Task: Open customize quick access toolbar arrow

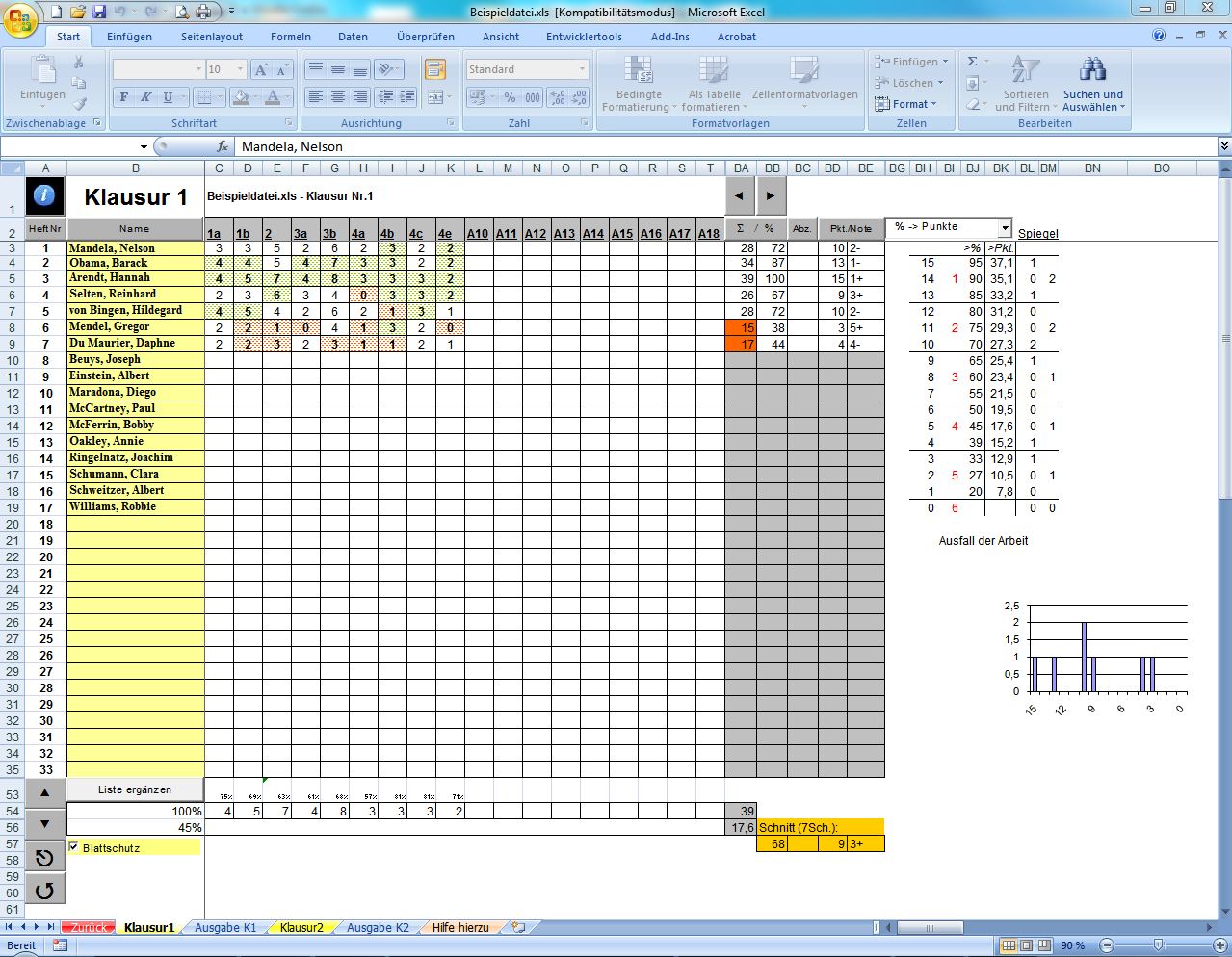Action: (x=231, y=12)
